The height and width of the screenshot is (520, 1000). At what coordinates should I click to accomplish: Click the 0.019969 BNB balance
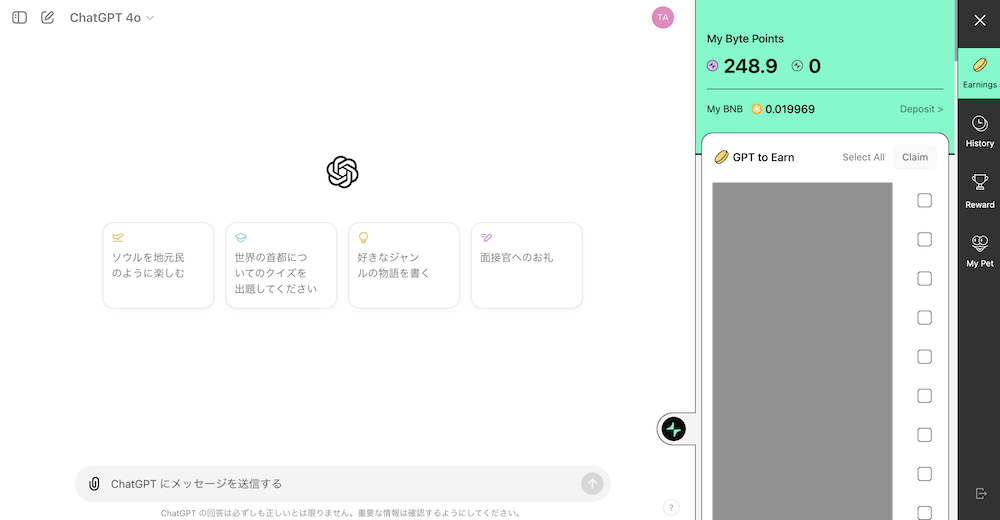[790, 109]
